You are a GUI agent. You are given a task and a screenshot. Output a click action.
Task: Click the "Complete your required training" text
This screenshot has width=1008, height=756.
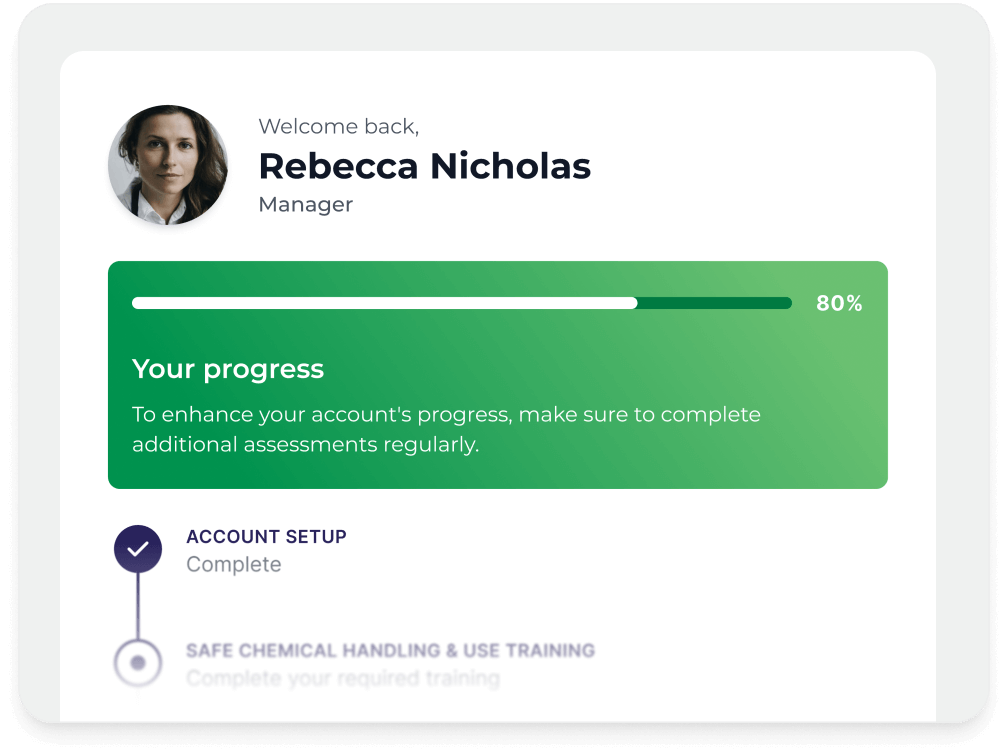point(342,679)
